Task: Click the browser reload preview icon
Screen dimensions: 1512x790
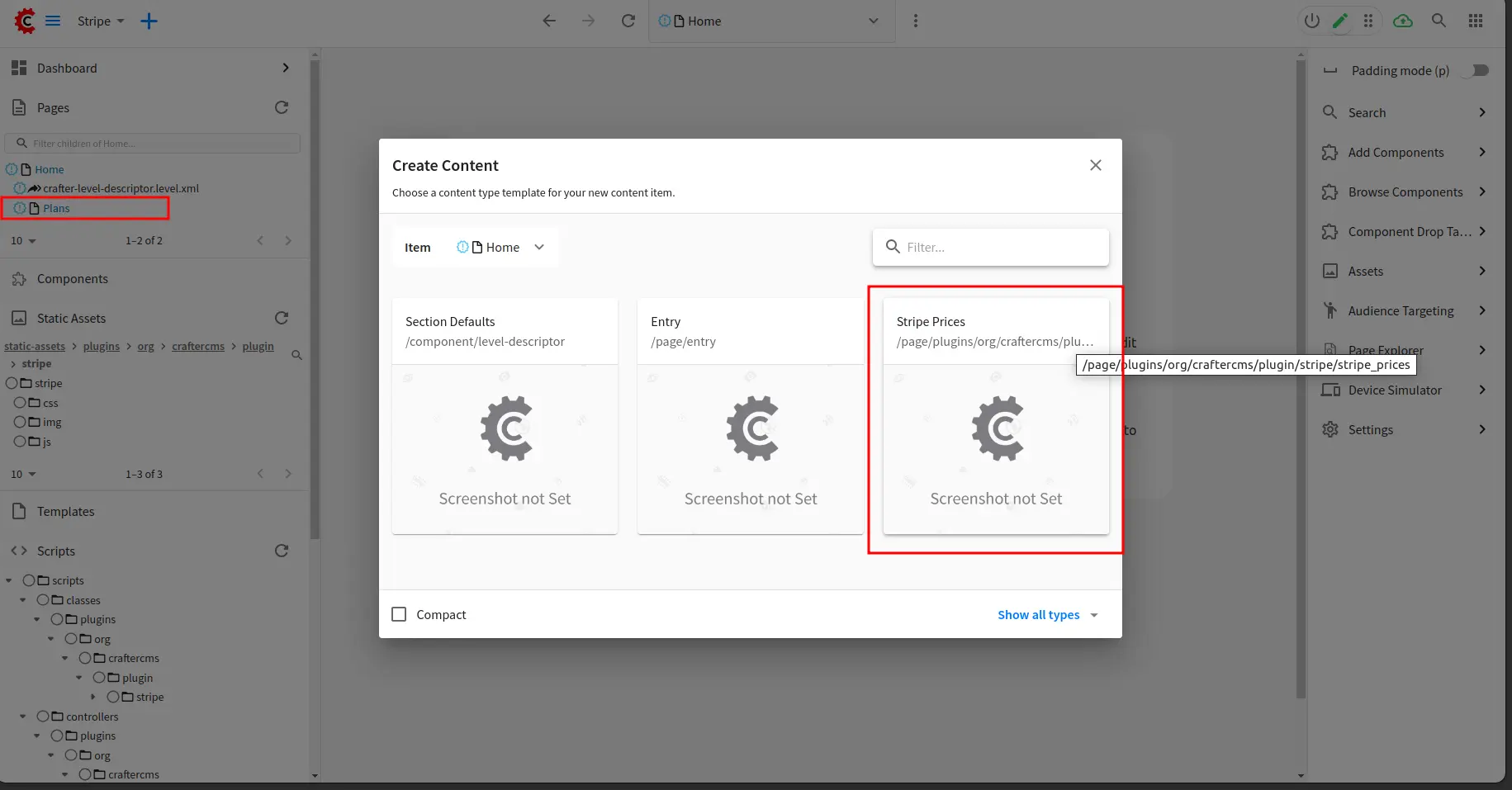Action: [x=628, y=21]
